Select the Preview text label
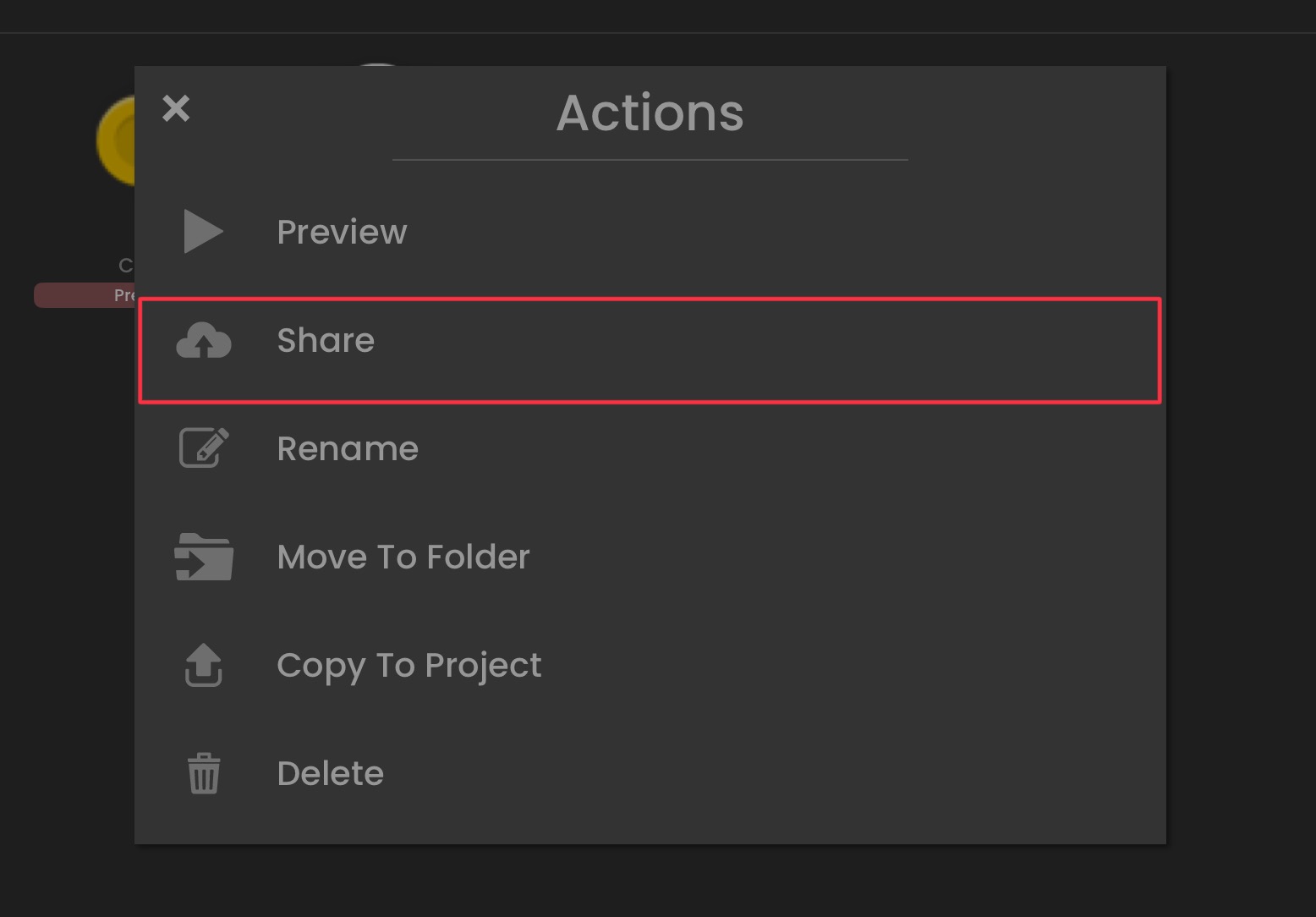The height and width of the screenshot is (917, 1316). pyautogui.click(x=342, y=232)
